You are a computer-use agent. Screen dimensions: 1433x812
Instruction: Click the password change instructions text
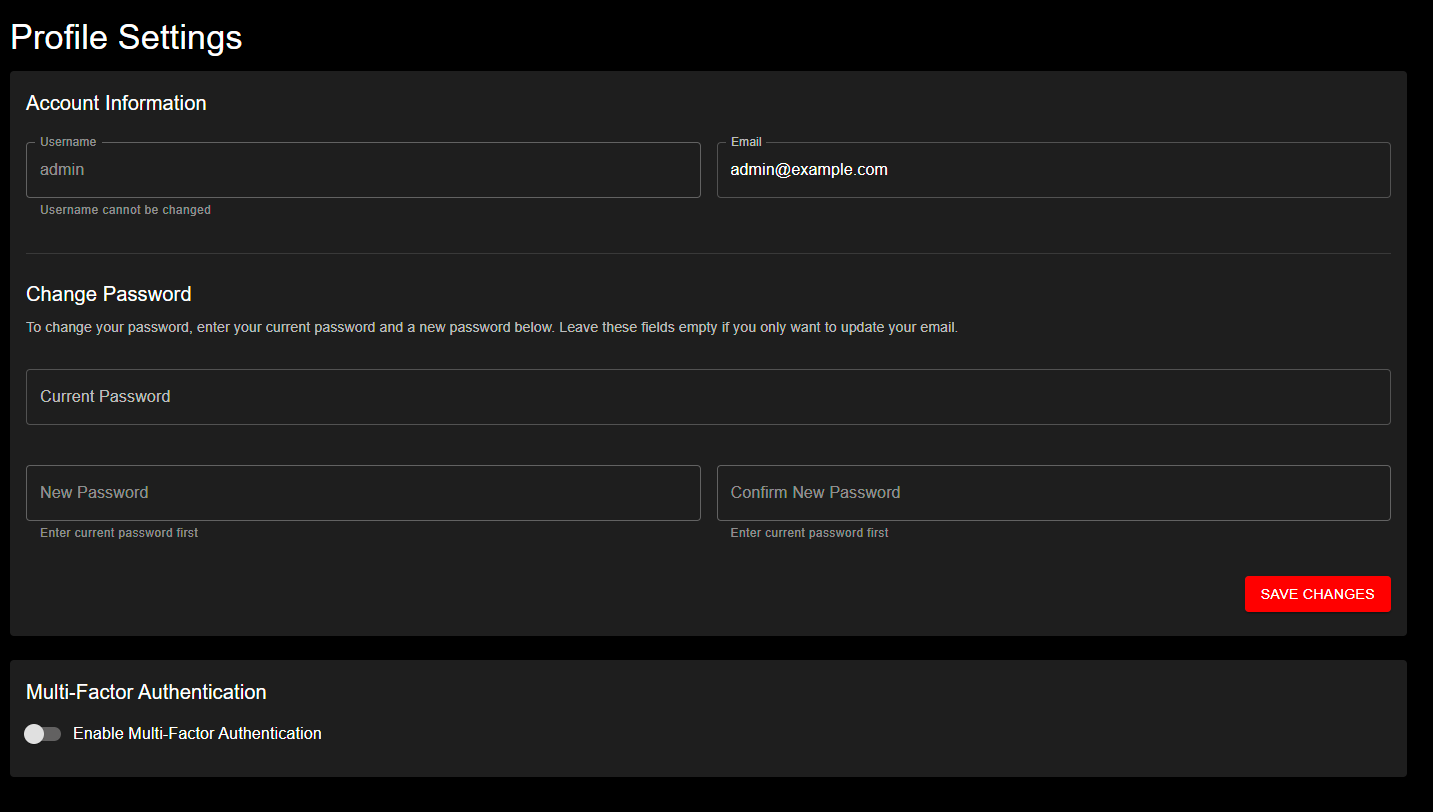click(x=492, y=326)
